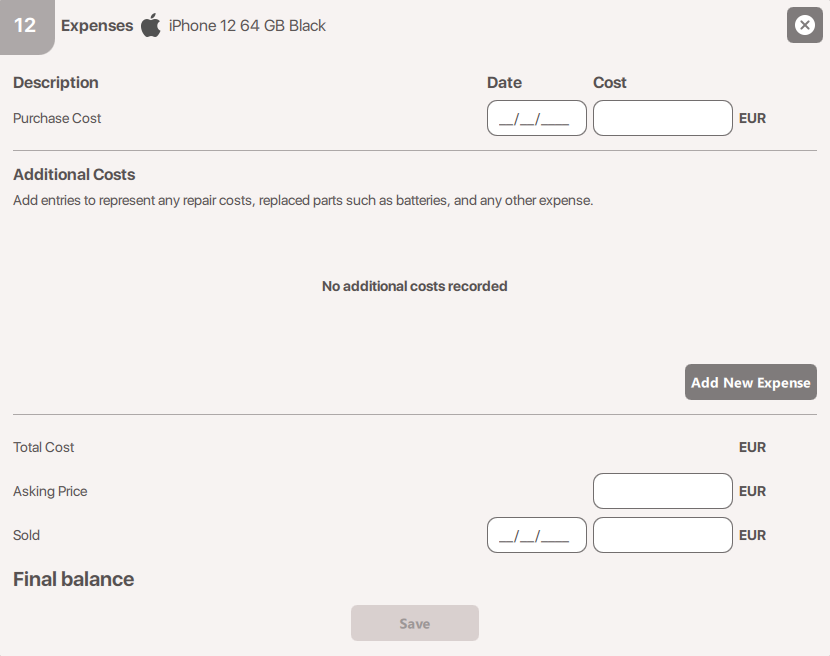Focus the Purchase Cost date field
This screenshot has width=830, height=656.
(536, 118)
